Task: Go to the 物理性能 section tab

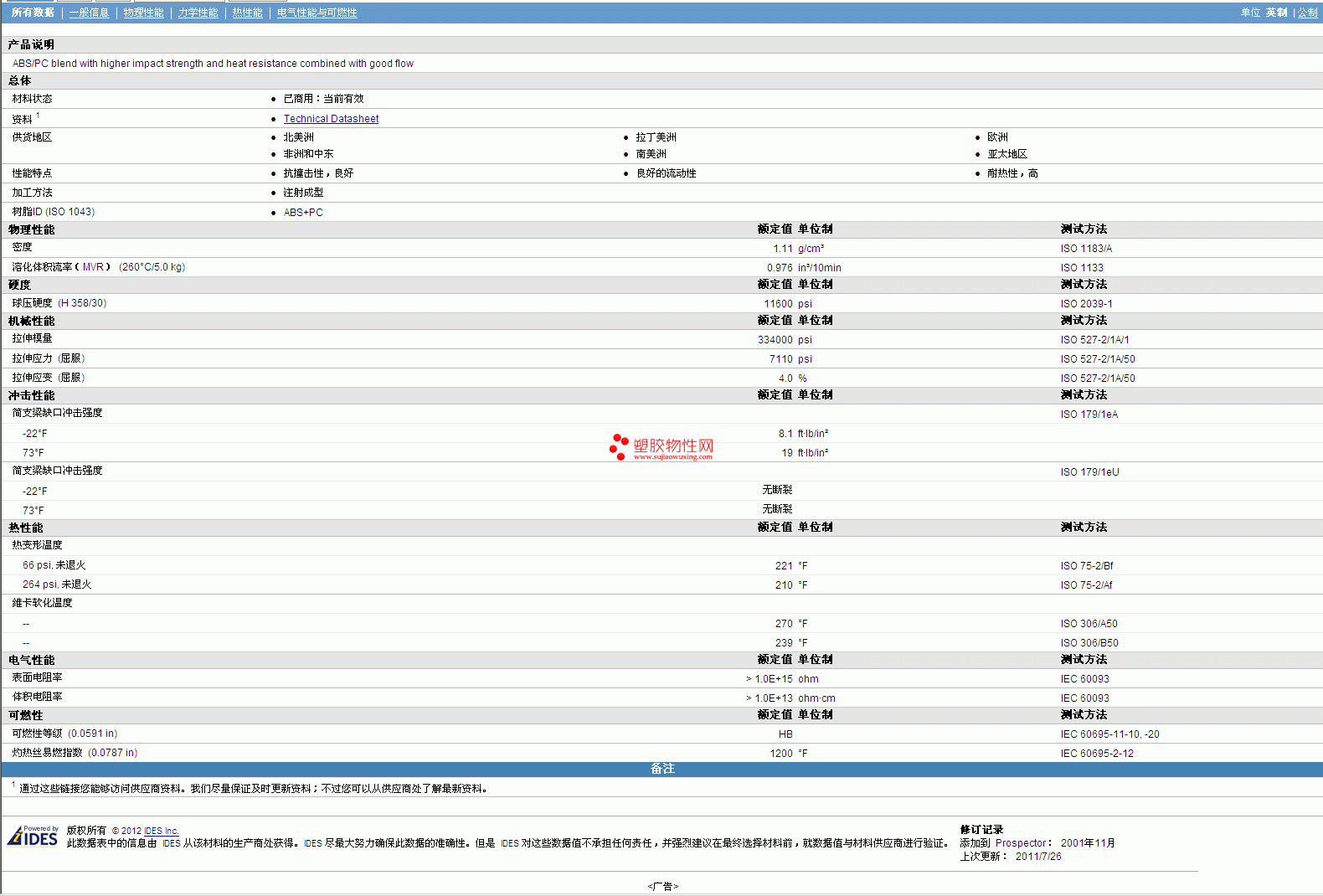Action: click(143, 13)
